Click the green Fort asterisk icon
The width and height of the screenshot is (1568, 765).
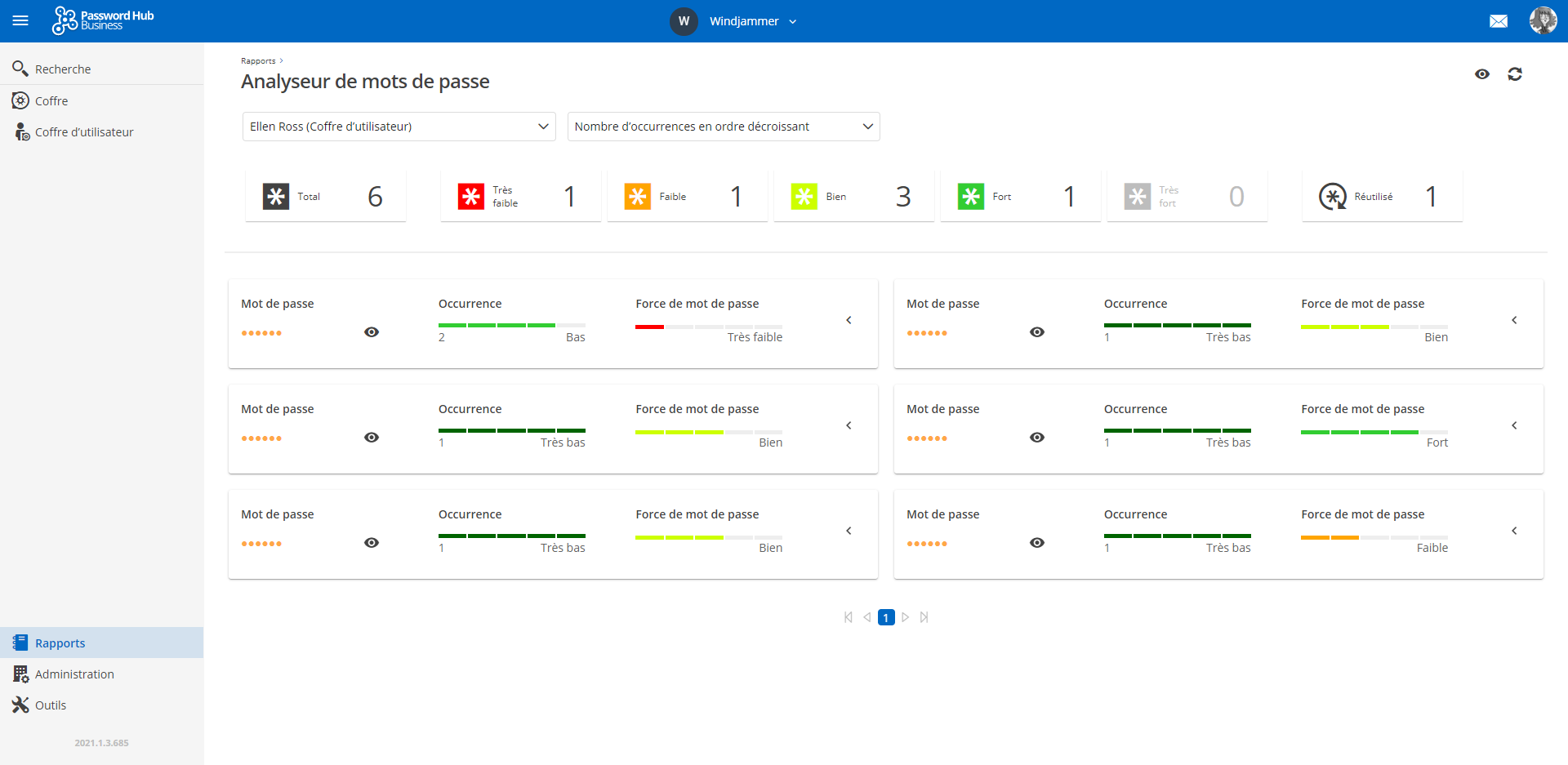coord(970,197)
